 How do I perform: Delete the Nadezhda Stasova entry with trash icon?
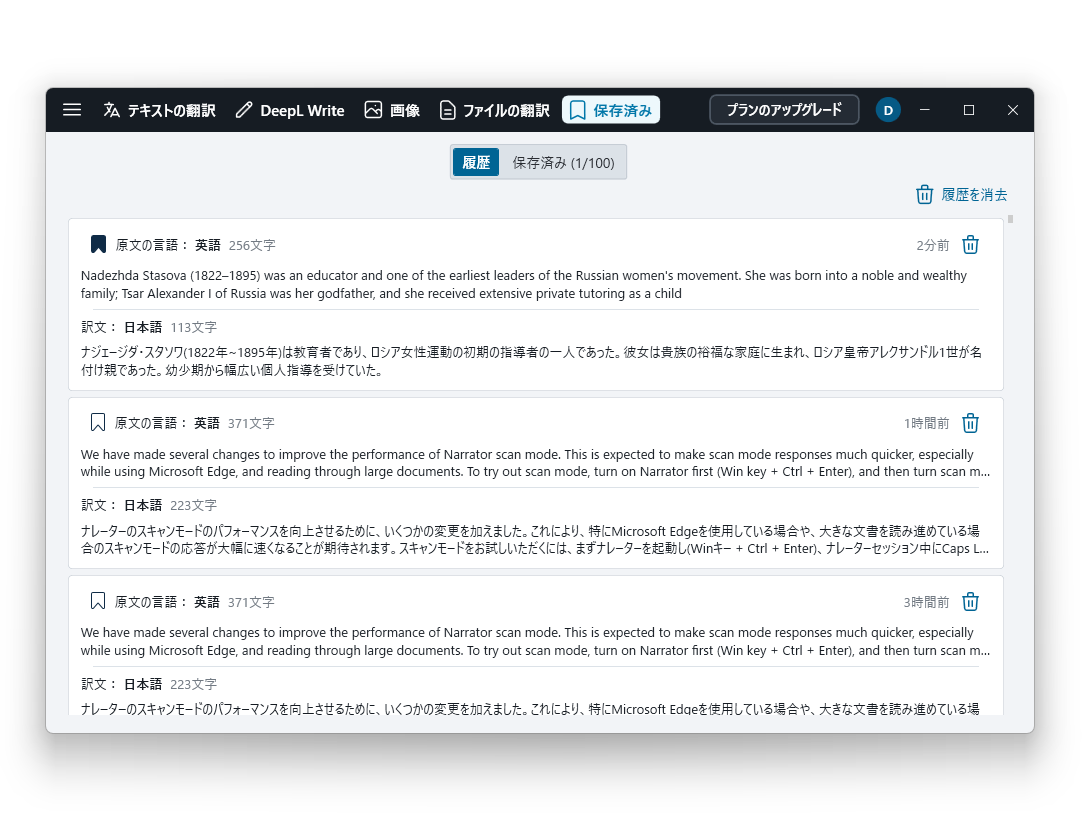(x=970, y=244)
